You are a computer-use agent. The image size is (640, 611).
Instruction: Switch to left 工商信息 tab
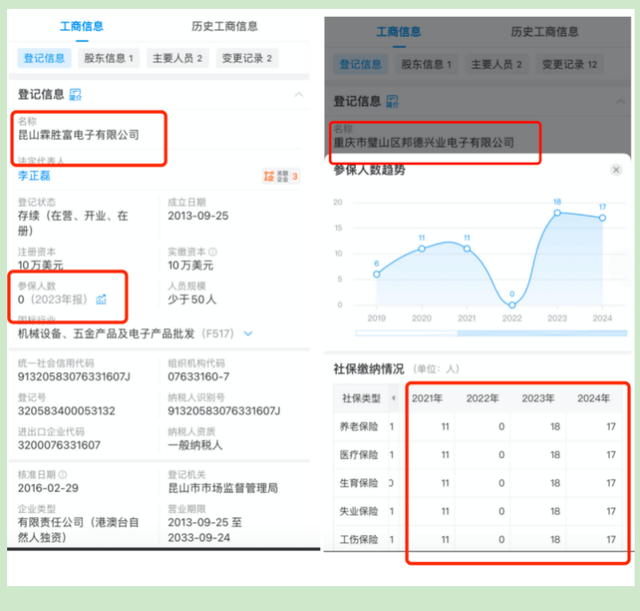[82, 27]
